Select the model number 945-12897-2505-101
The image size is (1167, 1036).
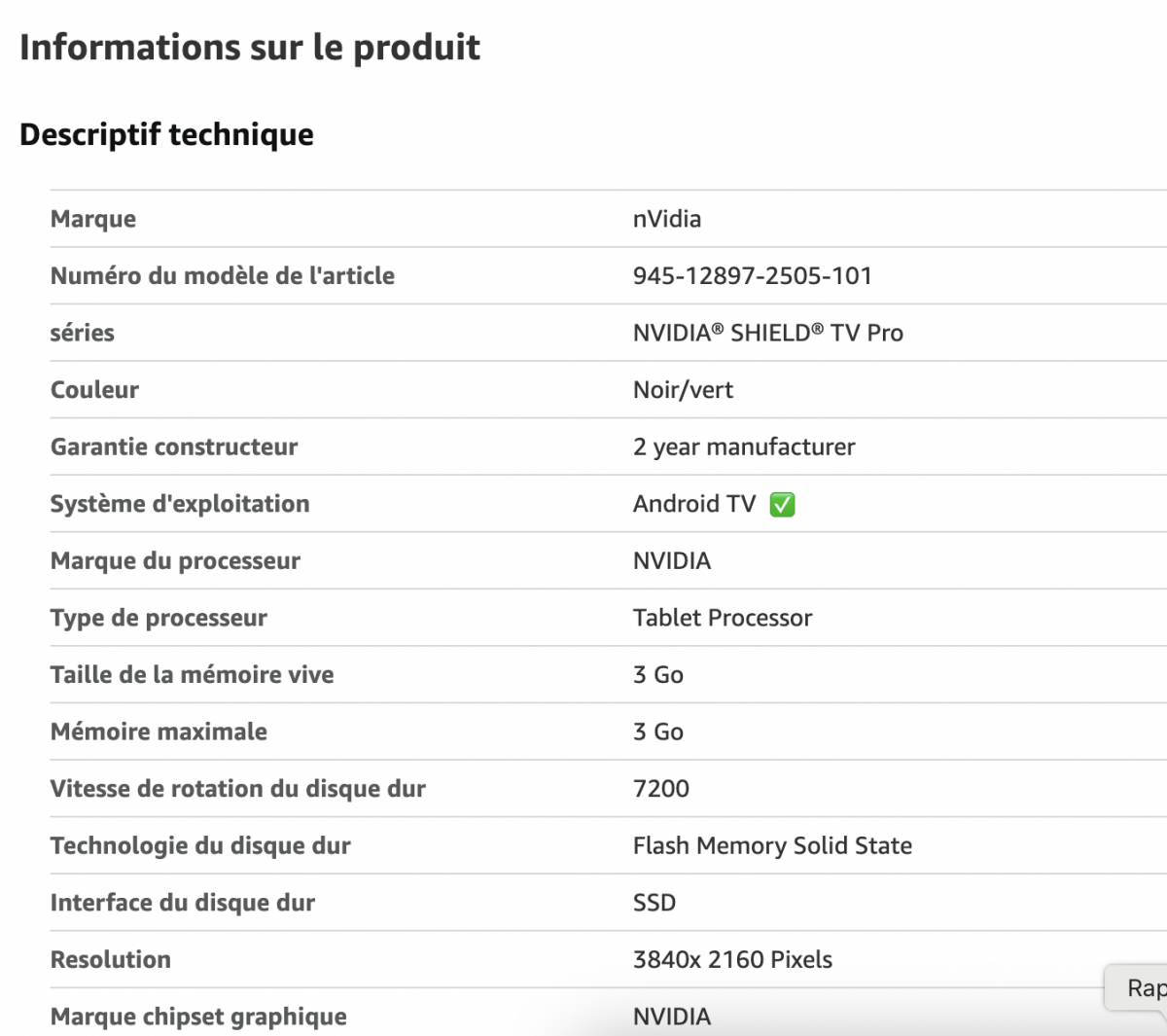(x=752, y=276)
